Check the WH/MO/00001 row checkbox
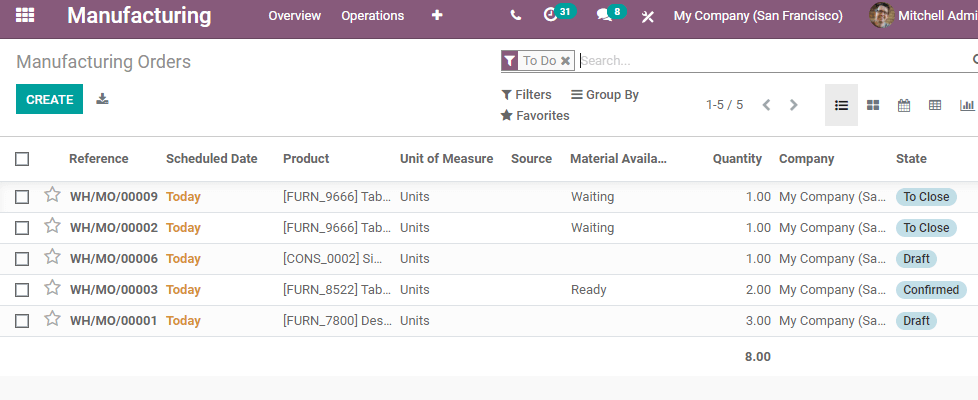Image resolution: width=978 pixels, height=400 pixels. 22,321
